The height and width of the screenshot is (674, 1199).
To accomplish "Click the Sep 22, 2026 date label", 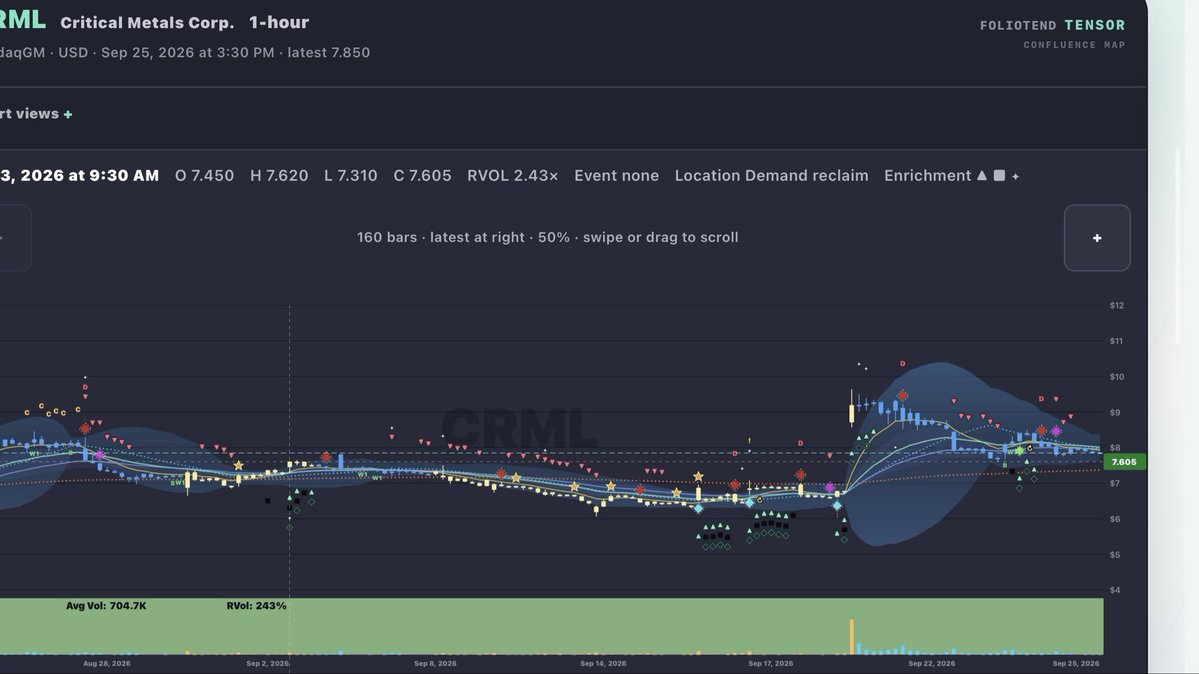I will point(931,663).
